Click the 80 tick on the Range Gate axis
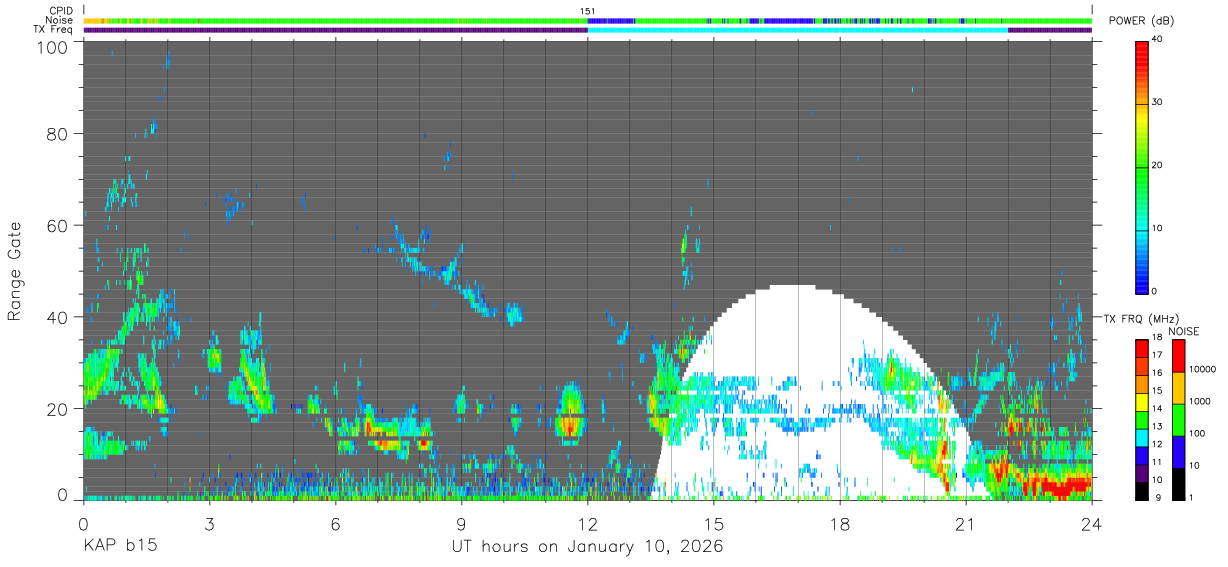 coord(59,133)
